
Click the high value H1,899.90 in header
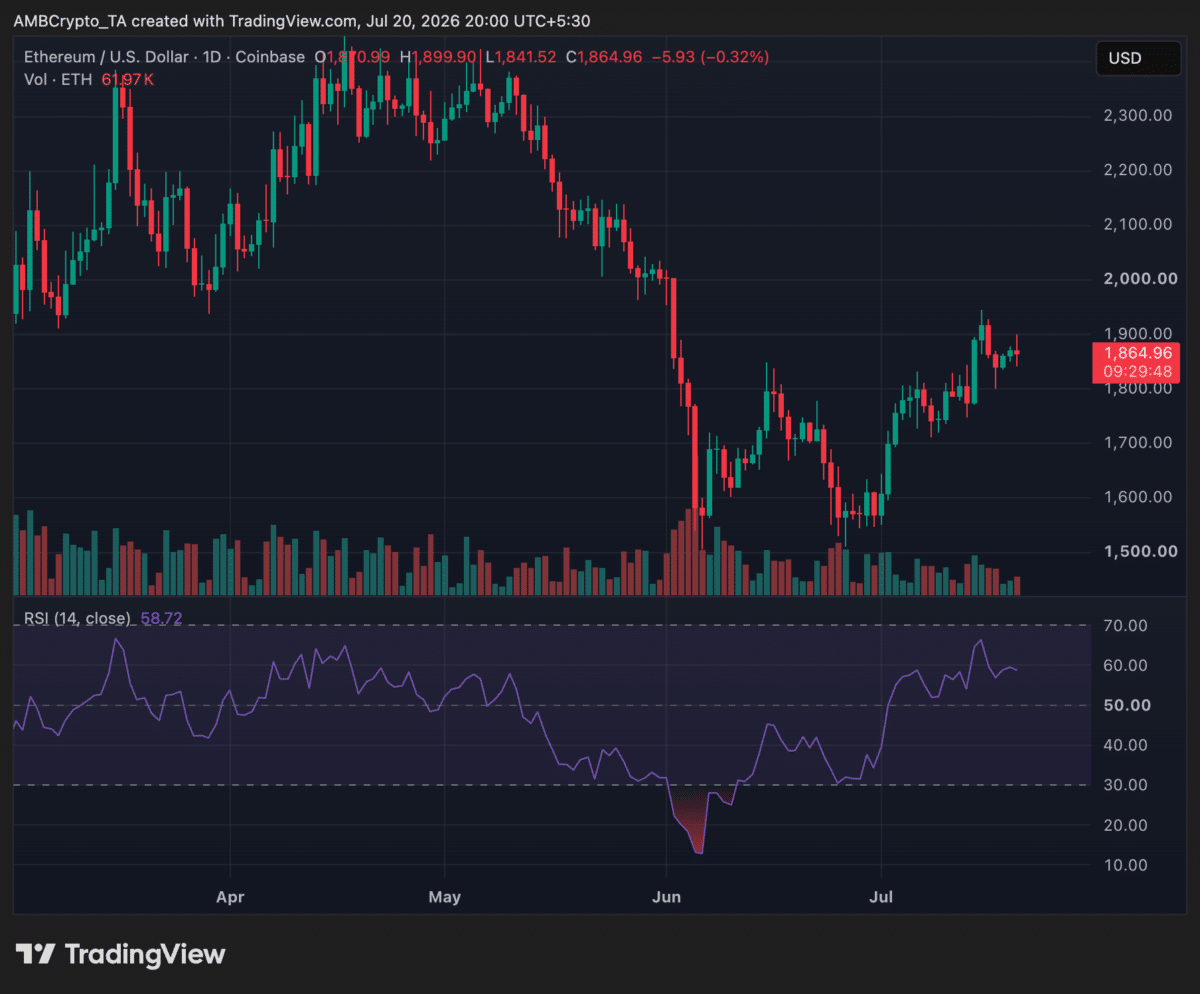tap(440, 57)
